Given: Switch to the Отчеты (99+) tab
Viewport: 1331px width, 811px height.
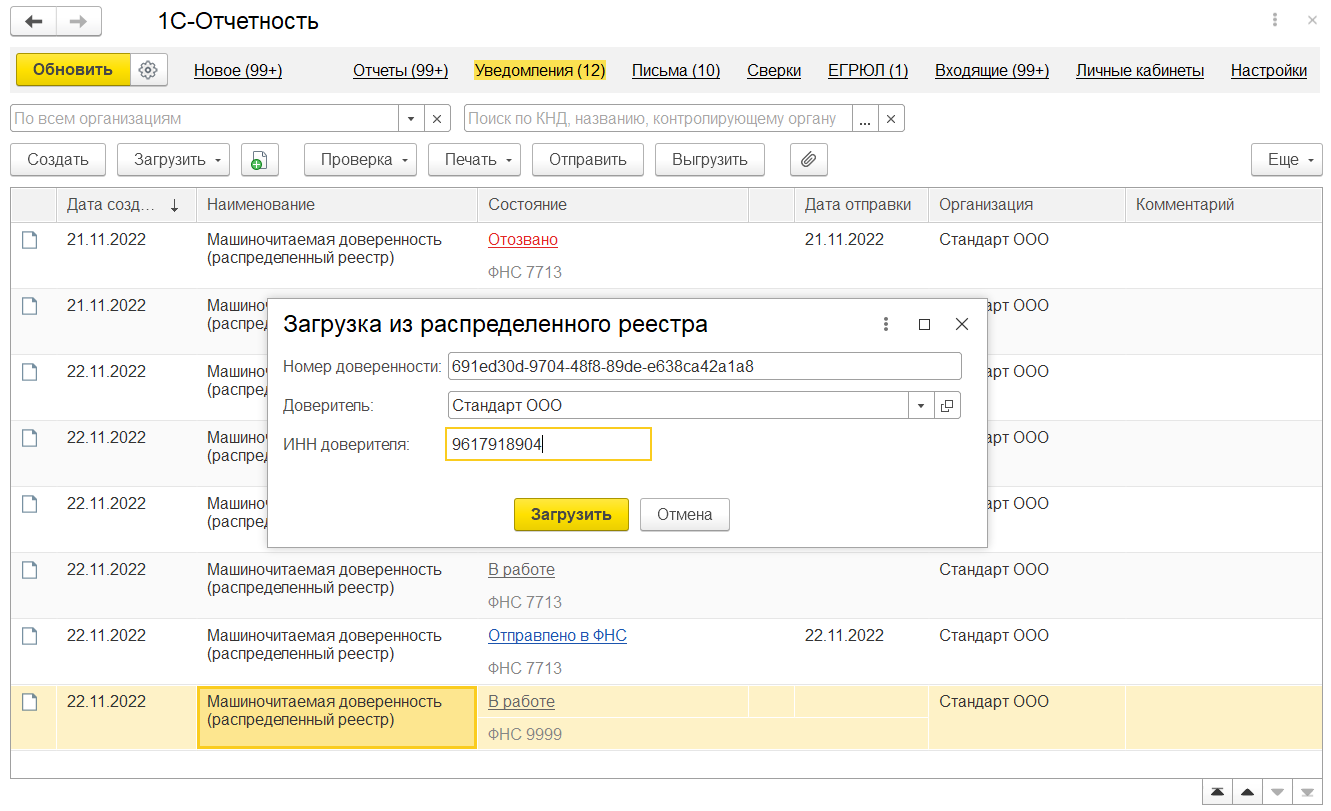Looking at the screenshot, I should click(400, 71).
